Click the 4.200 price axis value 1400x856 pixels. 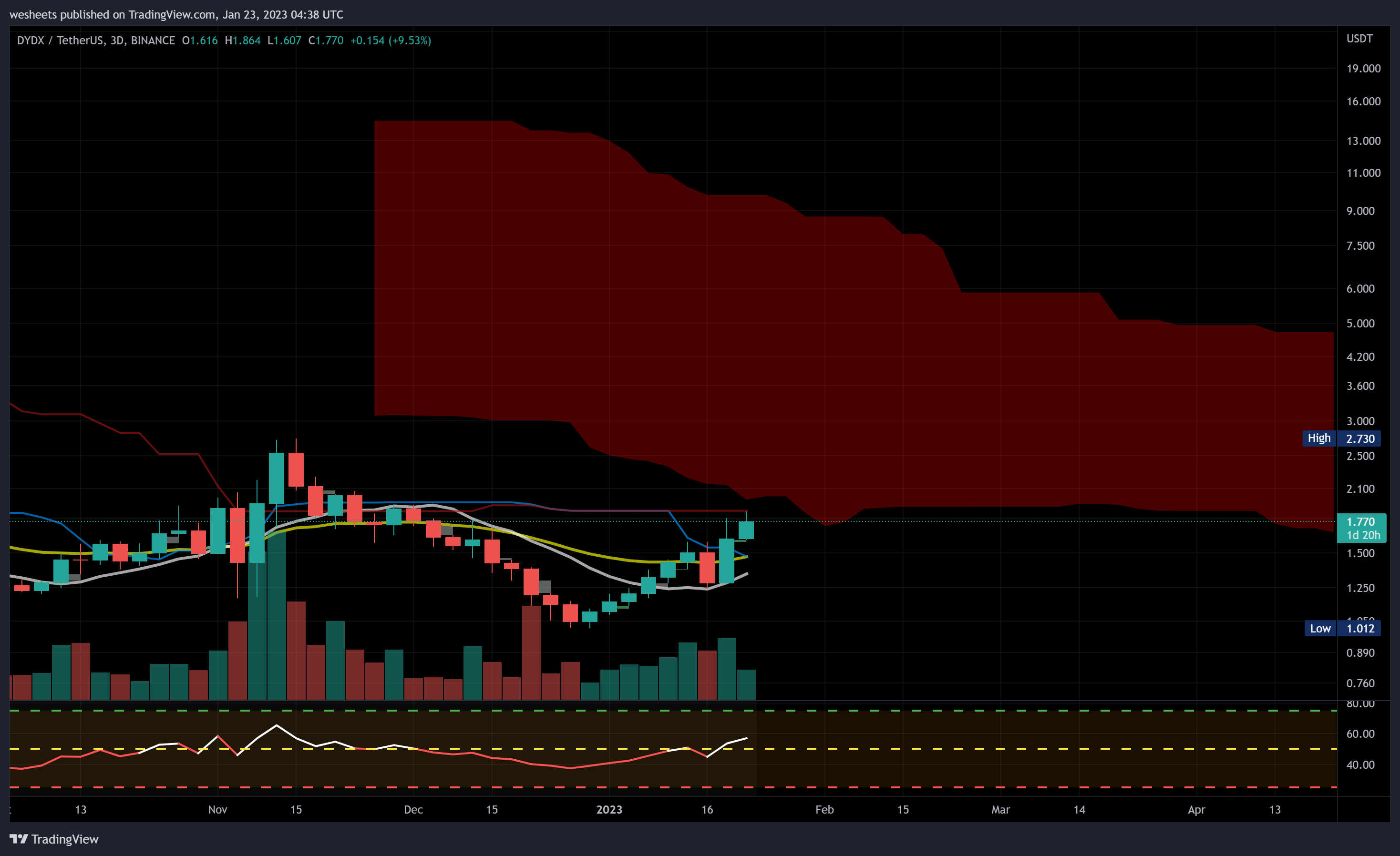(1360, 357)
